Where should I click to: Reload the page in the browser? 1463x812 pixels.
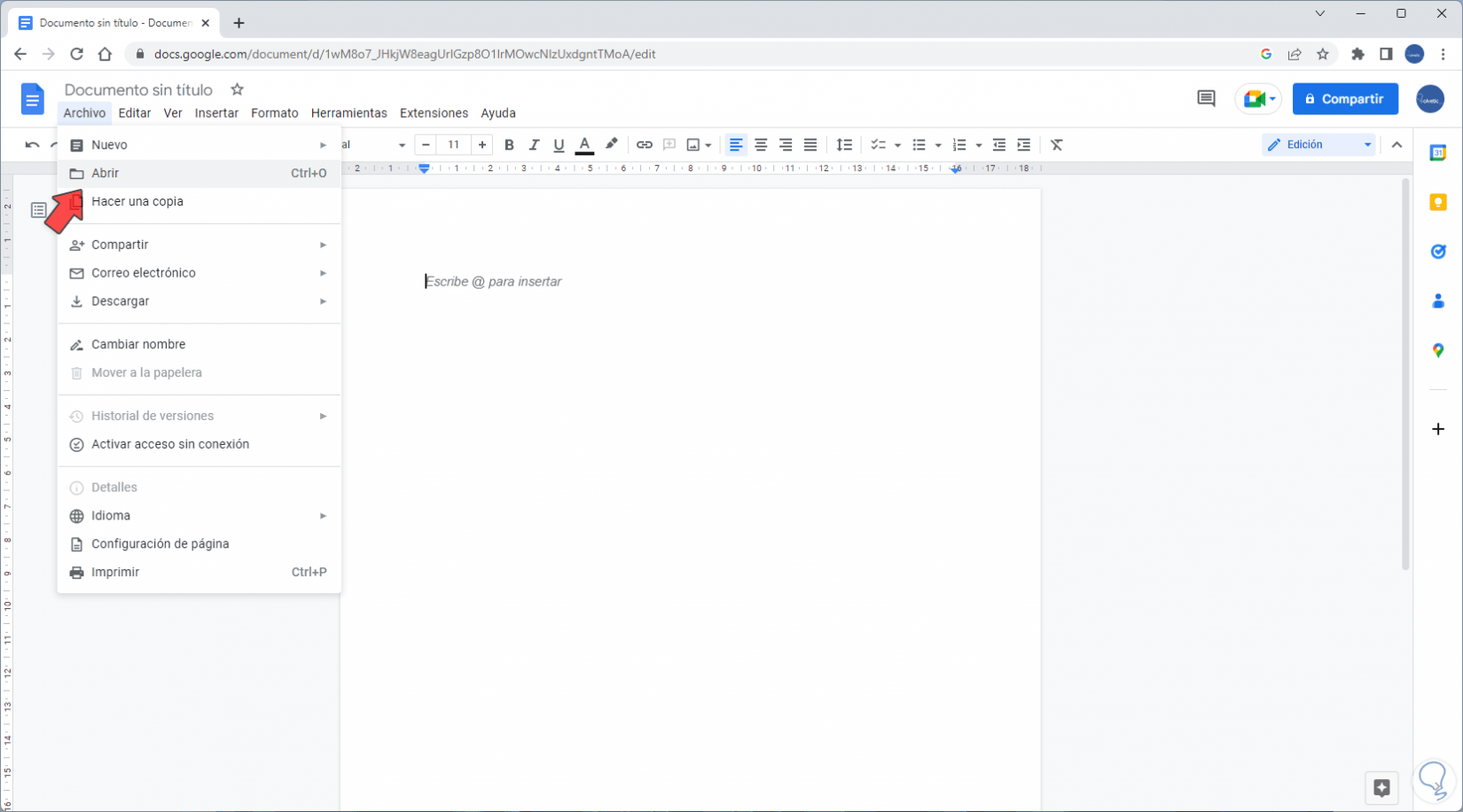(76, 54)
